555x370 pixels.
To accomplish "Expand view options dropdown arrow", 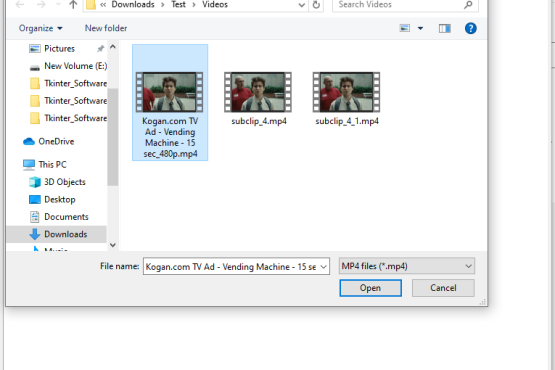I will [x=420, y=28].
